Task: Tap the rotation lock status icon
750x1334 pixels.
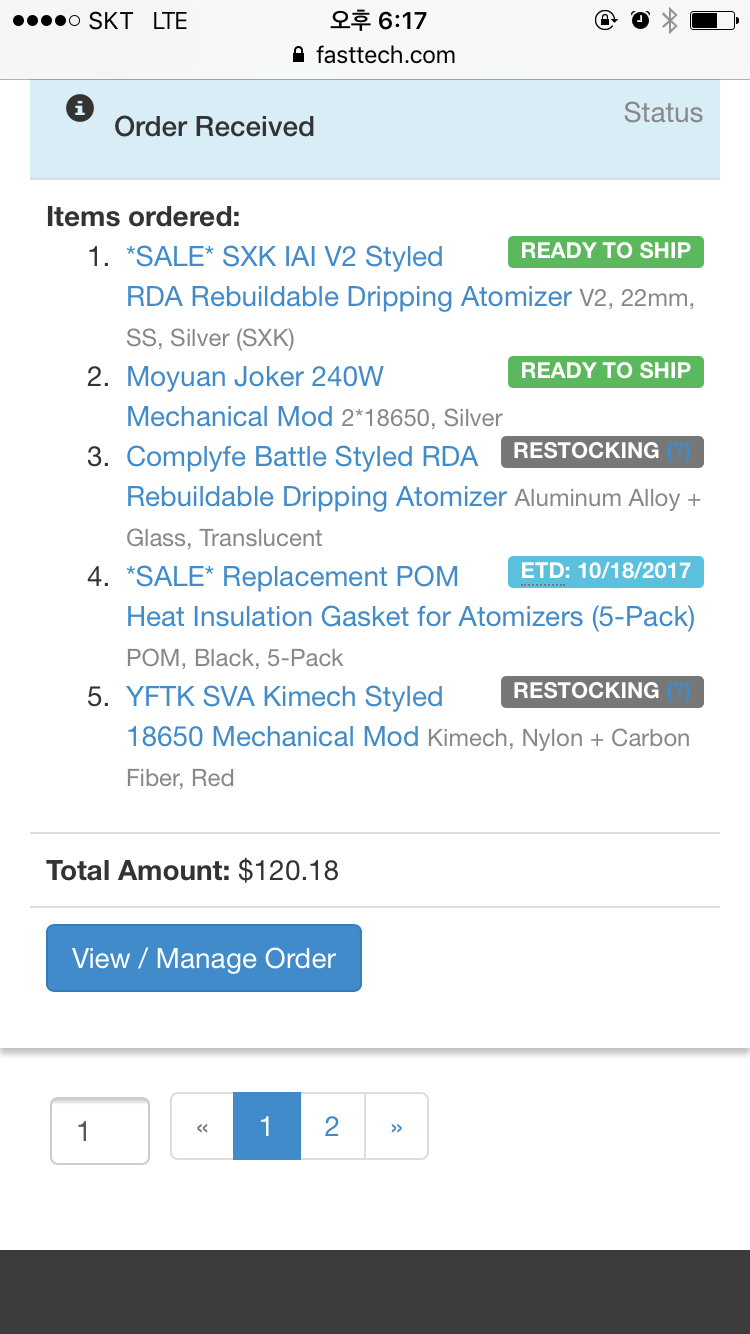Action: (x=606, y=20)
